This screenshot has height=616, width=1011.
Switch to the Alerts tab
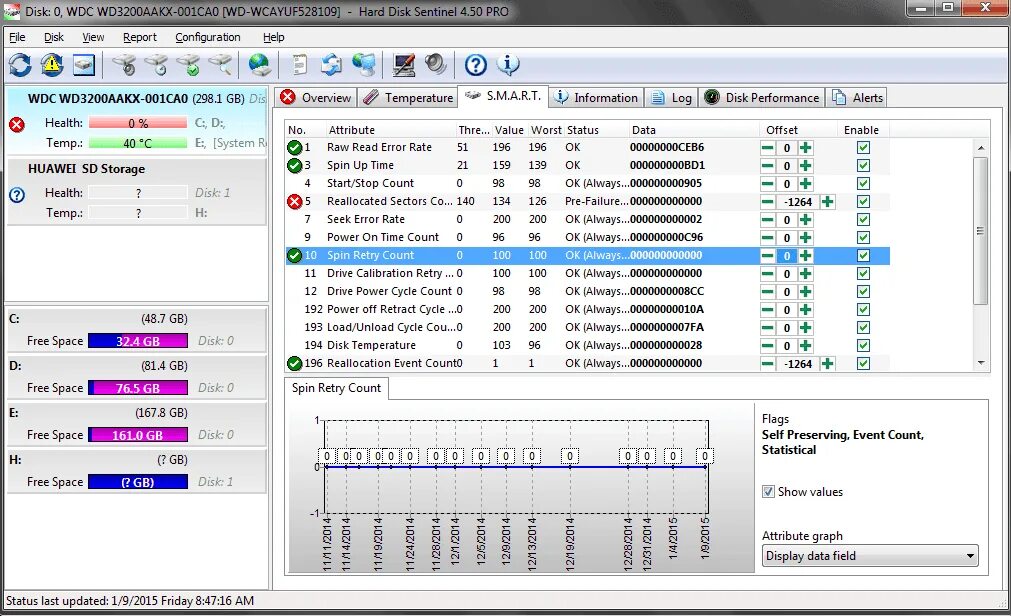[x=857, y=97]
